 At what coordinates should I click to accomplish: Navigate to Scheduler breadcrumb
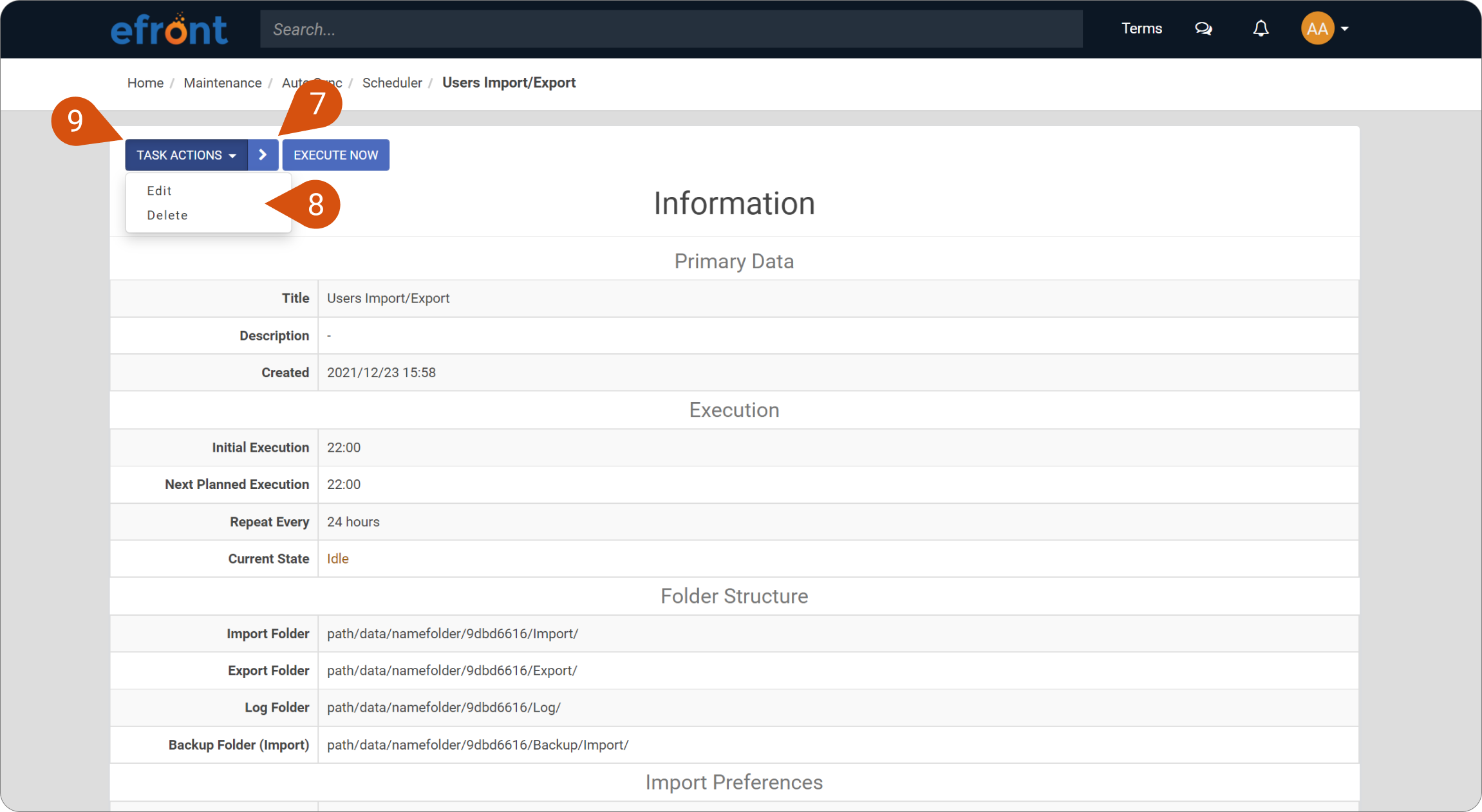click(x=392, y=83)
